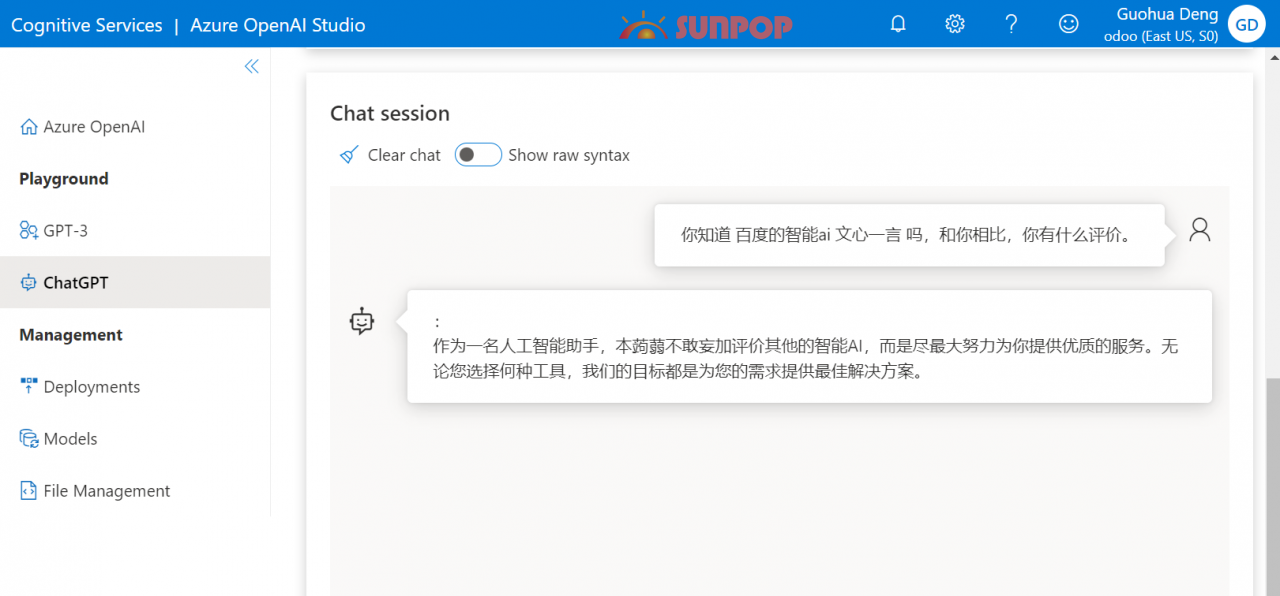Clear the chat session
Viewport: 1280px width, 596px height.
(388, 154)
